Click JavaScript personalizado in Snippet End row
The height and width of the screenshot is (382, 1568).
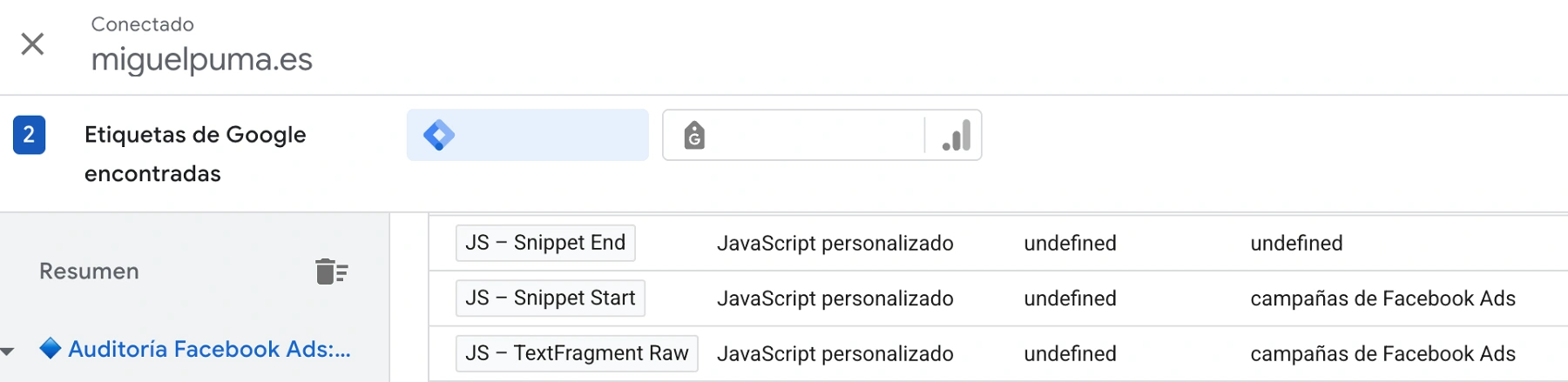[835, 244]
